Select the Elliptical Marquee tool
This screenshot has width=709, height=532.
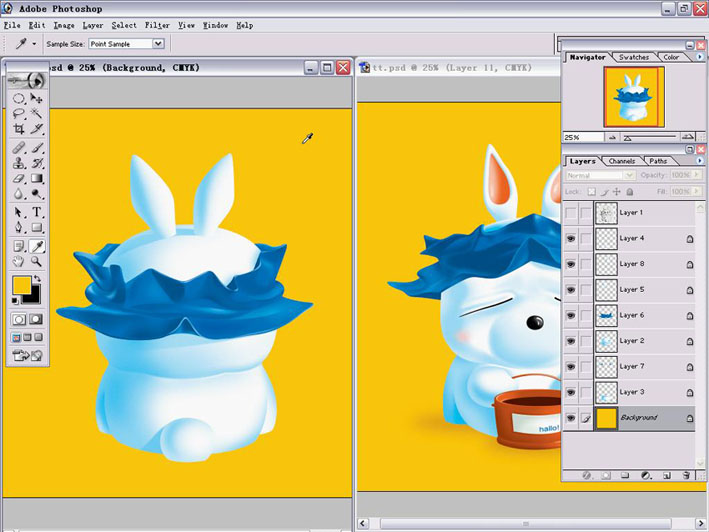coord(19,98)
